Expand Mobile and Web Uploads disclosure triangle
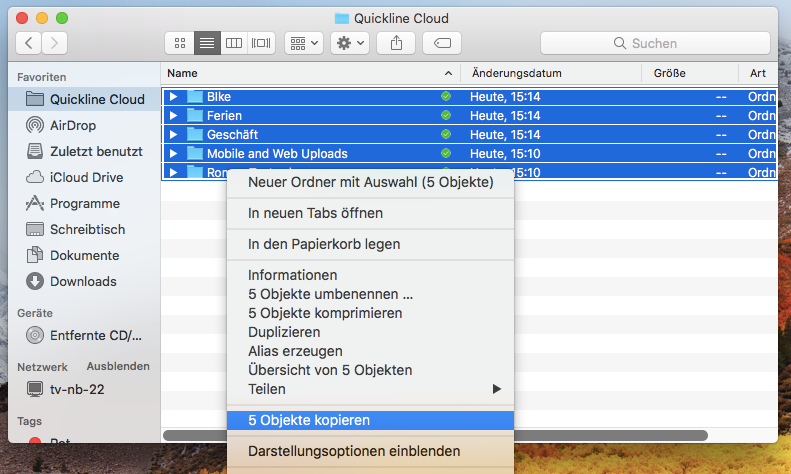The width and height of the screenshot is (791, 474). coord(174,153)
